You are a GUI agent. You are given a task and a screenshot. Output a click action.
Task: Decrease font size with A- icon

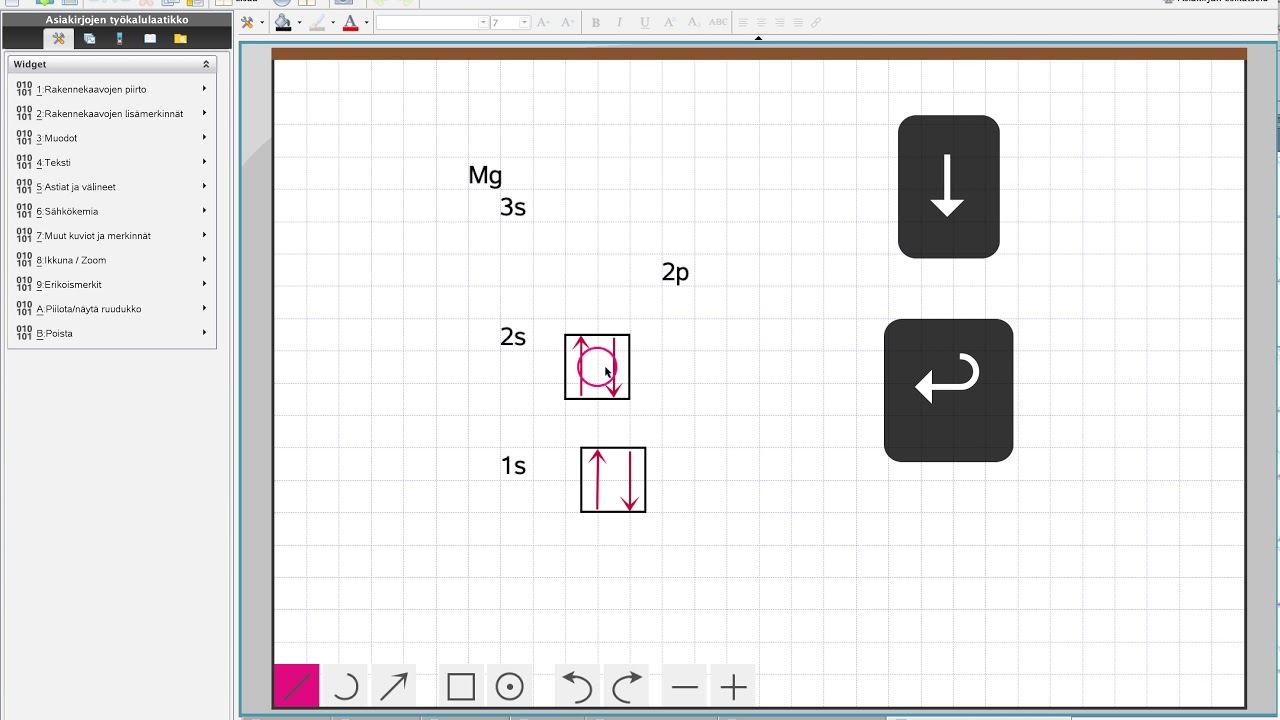[567, 22]
